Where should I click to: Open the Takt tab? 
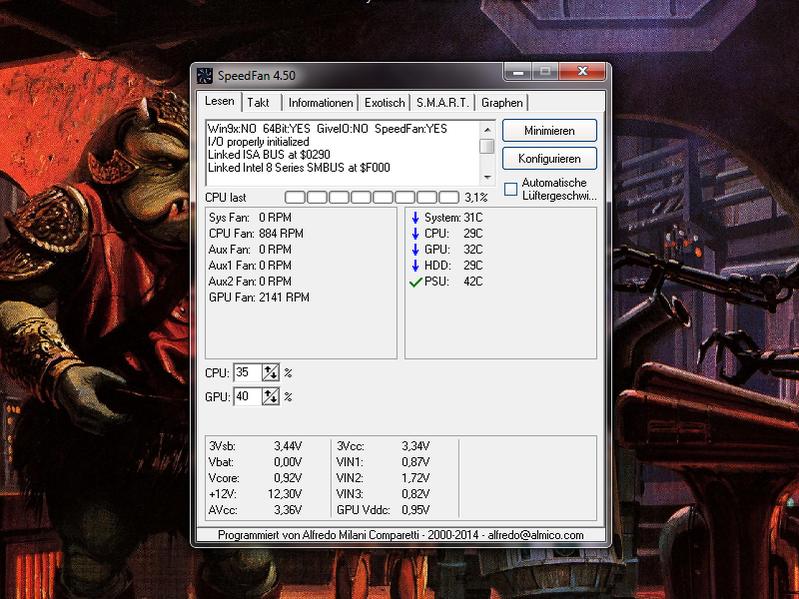(258, 102)
